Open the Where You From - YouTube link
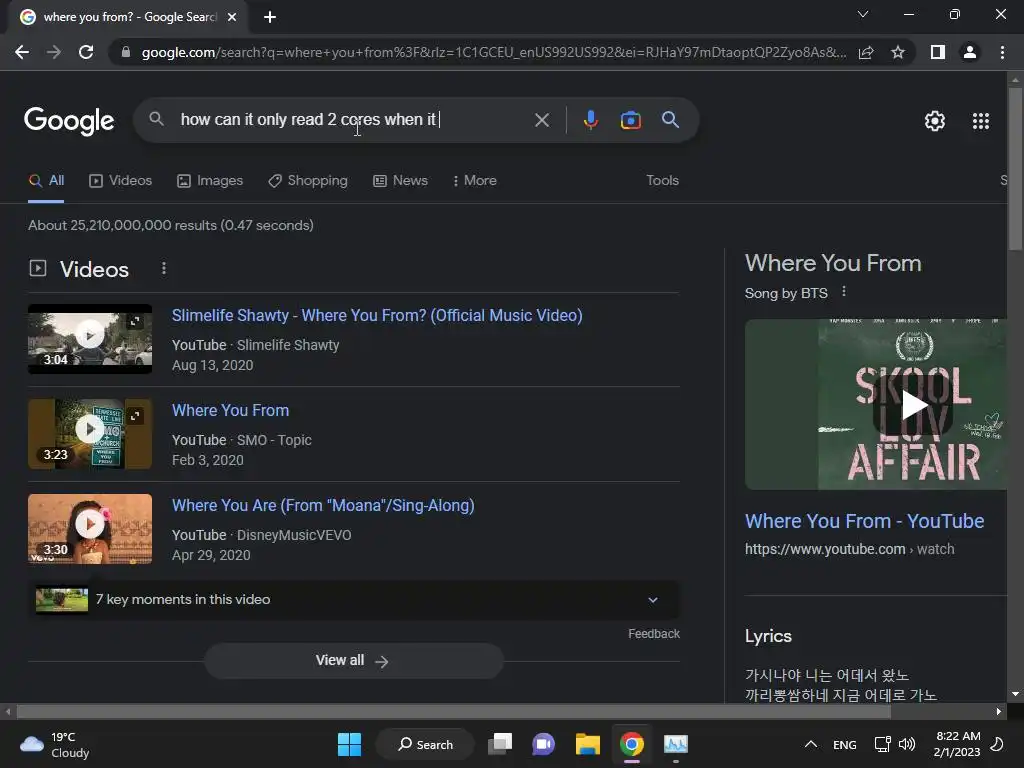This screenshot has height=768, width=1024. [x=865, y=521]
